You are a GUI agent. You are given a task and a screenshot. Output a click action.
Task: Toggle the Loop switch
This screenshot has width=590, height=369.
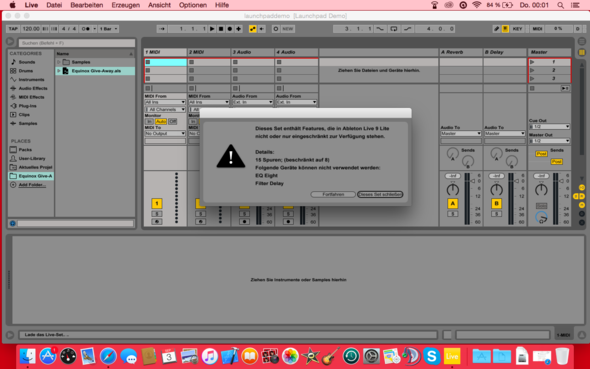394,29
